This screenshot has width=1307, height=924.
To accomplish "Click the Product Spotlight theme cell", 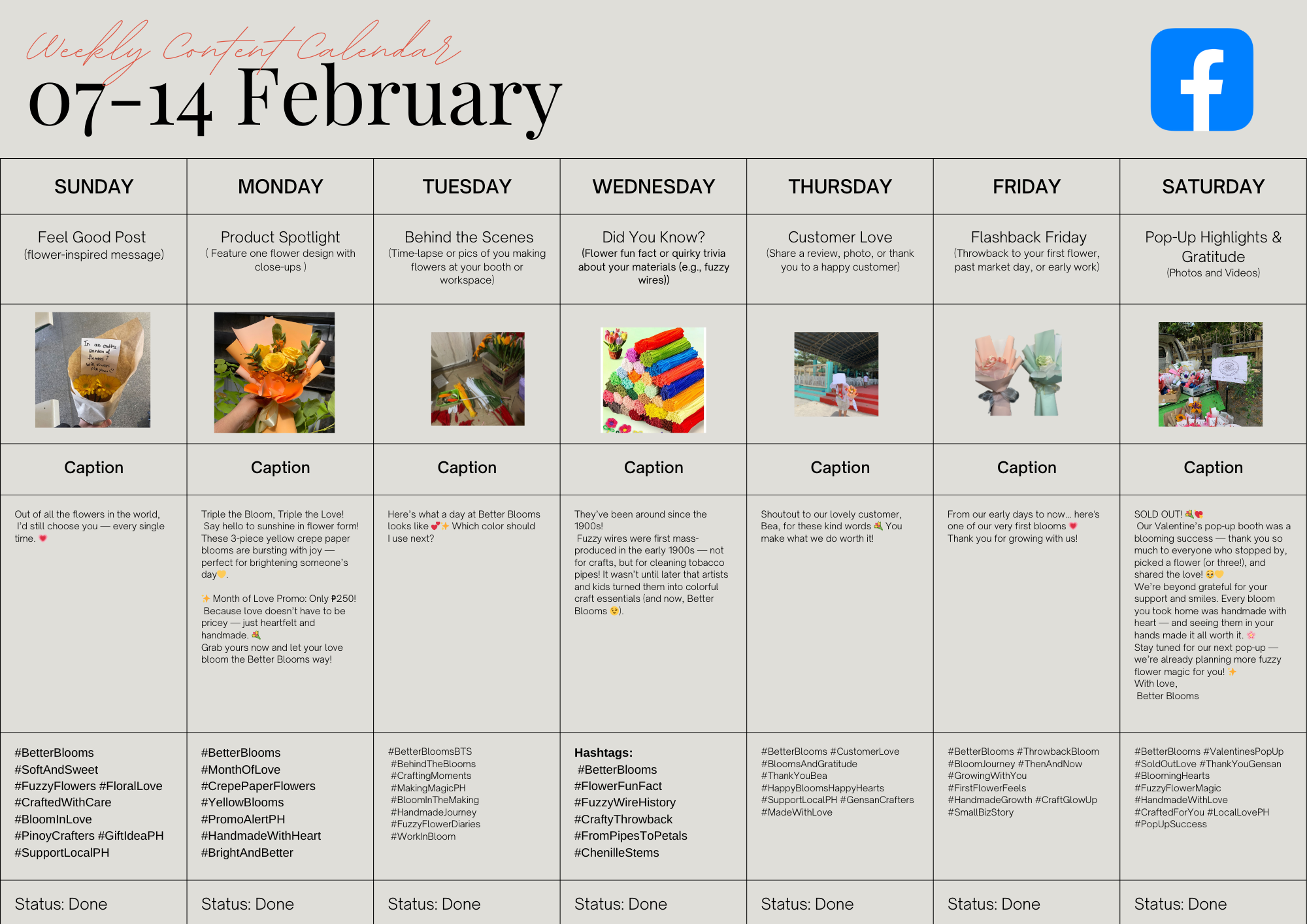I will coord(280,259).
